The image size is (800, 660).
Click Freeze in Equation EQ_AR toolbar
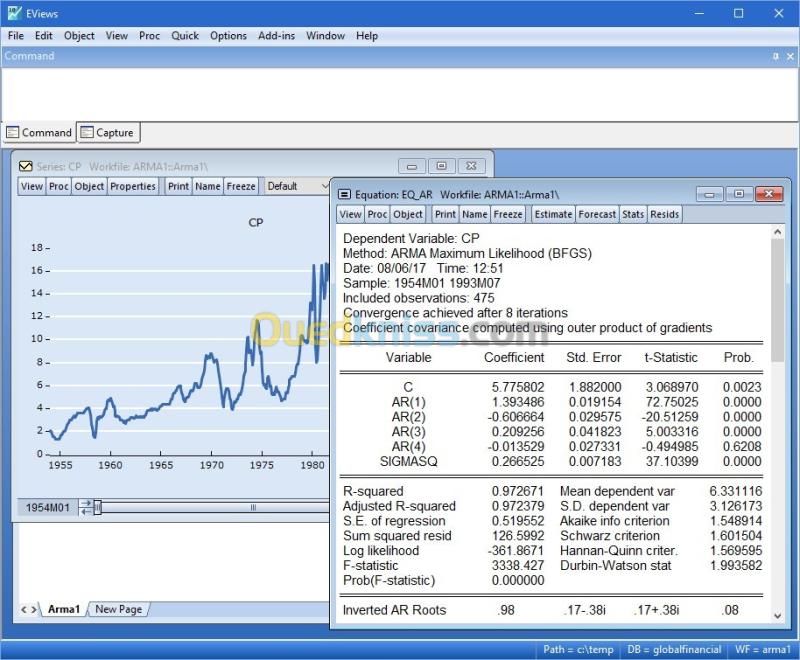tap(508, 214)
